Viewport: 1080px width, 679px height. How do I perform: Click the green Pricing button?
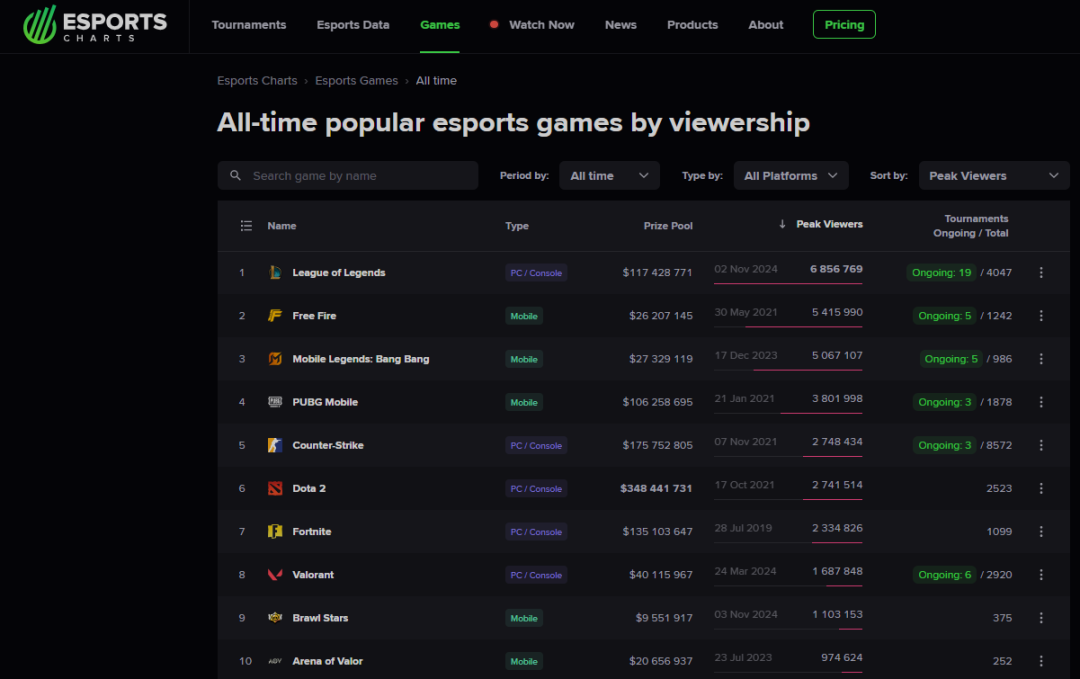pos(844,25)
